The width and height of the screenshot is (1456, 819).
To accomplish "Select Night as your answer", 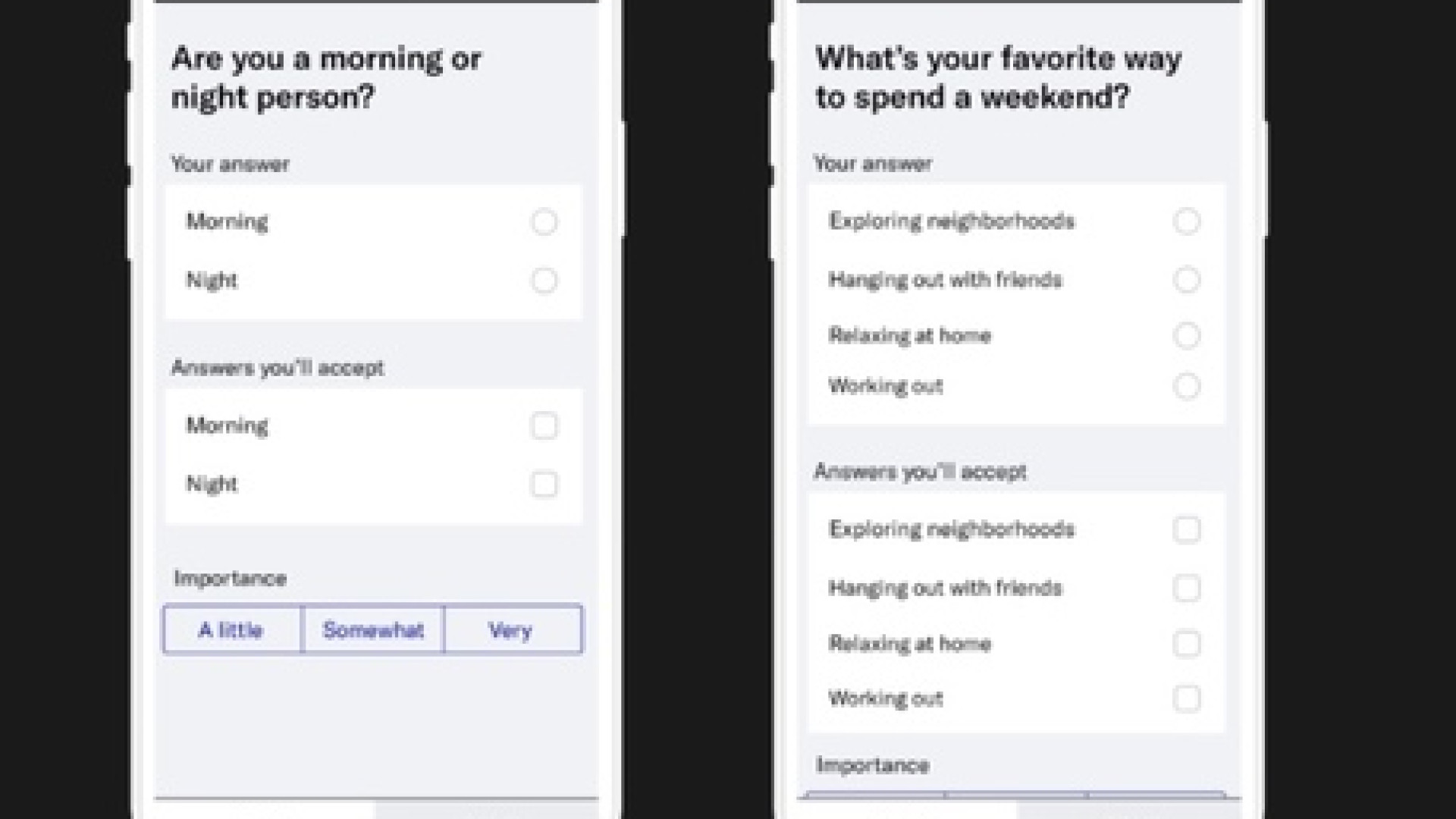I will [544, 281].
